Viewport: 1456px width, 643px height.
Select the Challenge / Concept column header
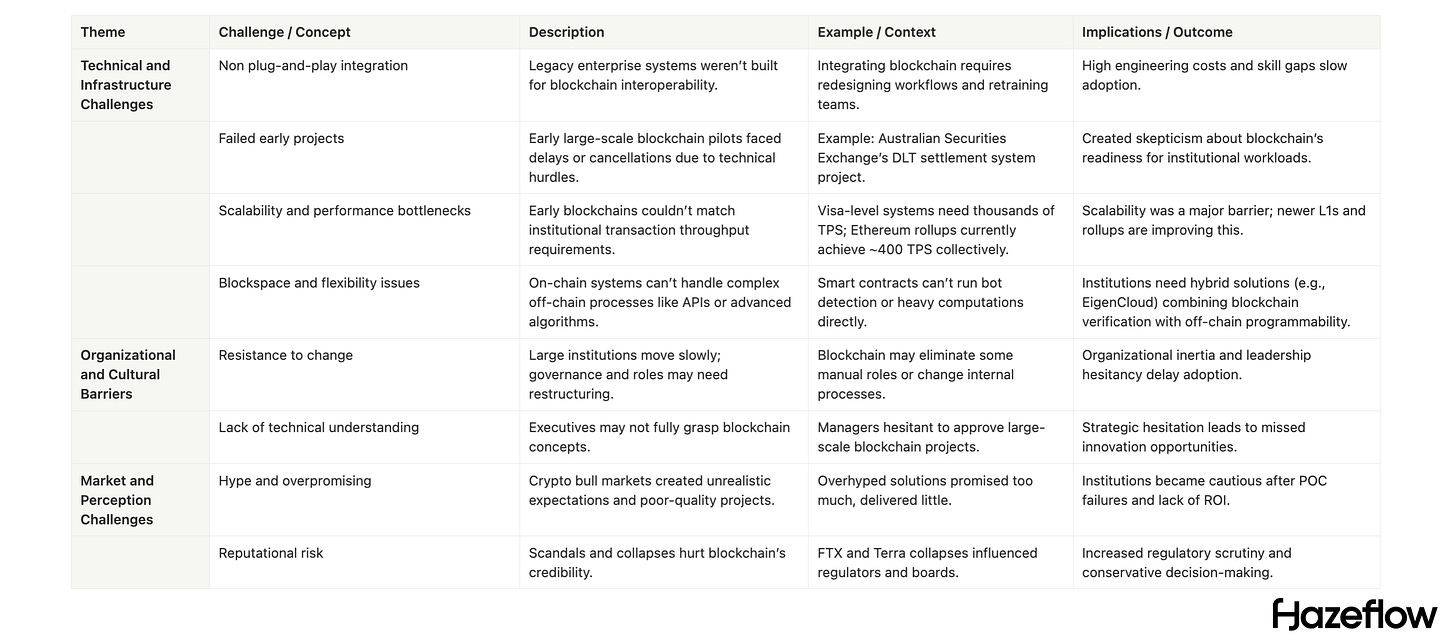285,32
